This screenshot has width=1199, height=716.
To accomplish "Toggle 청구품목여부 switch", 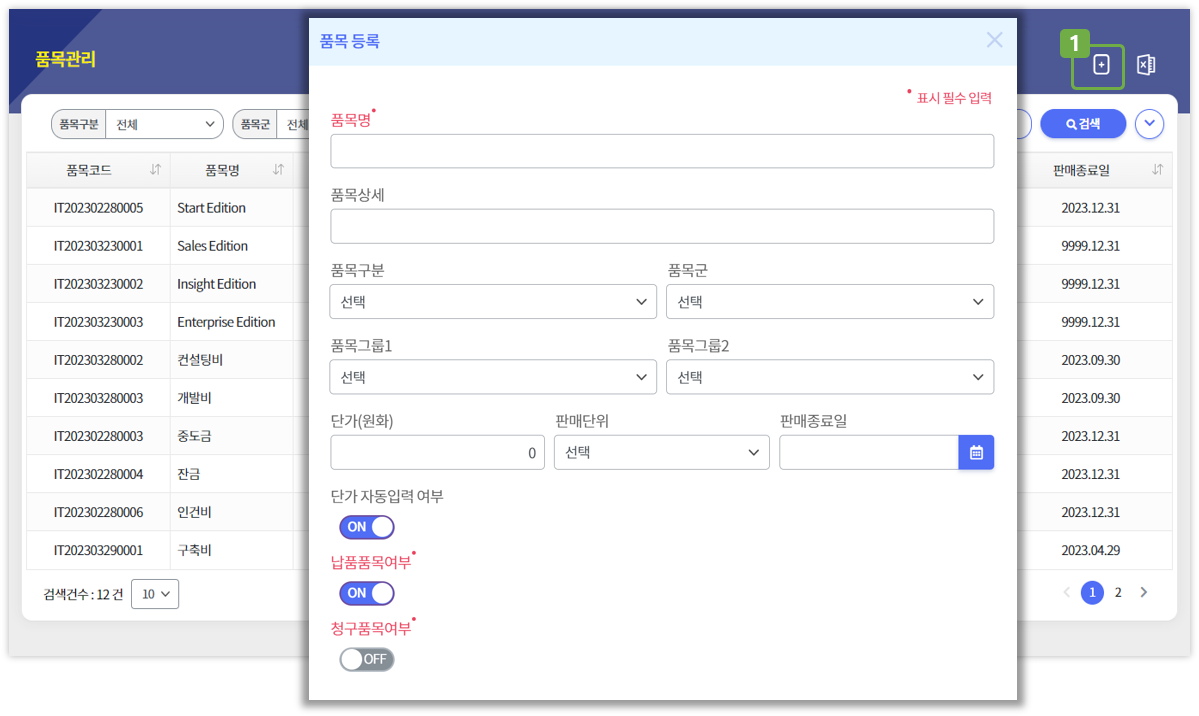I will (367, 659).
